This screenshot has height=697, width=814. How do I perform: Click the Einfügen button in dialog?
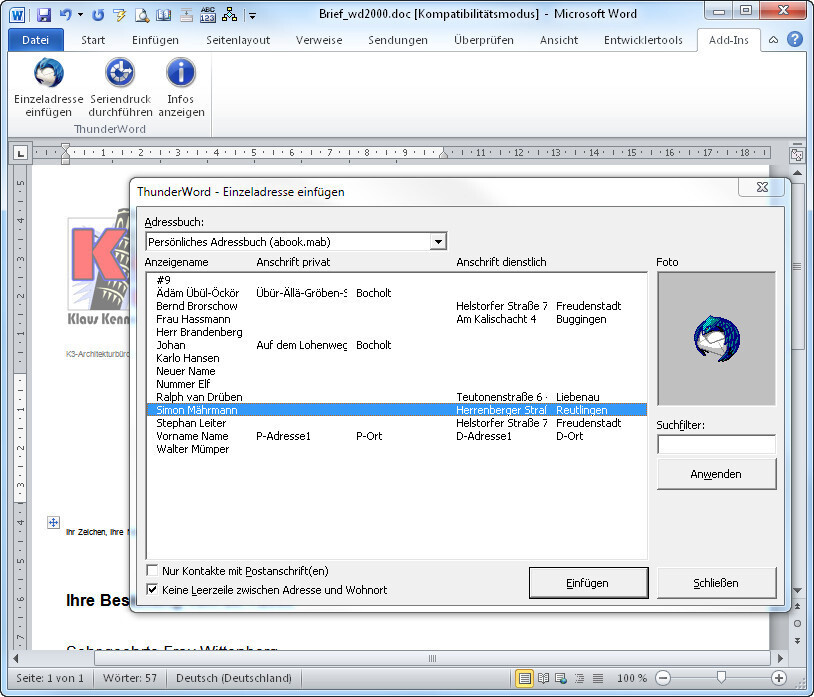[588, 583]
